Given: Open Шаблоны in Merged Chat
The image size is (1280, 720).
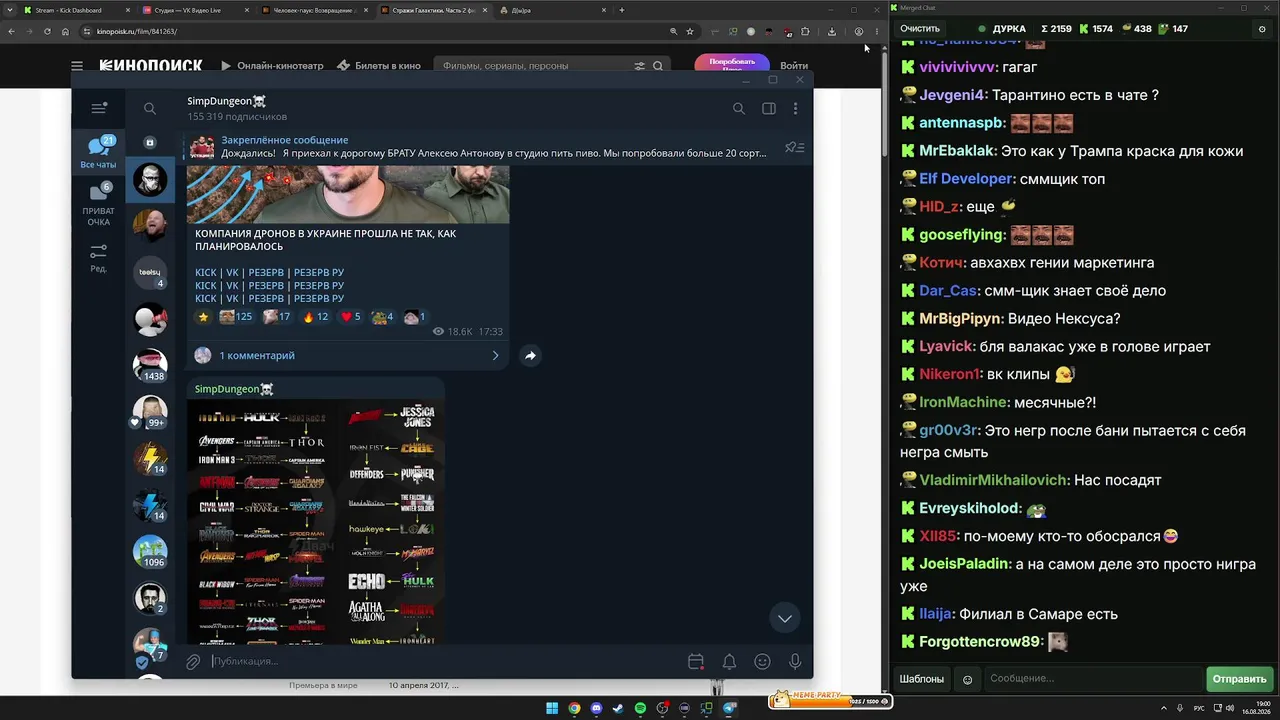Looking at the screenshot, I should [922, 679].
